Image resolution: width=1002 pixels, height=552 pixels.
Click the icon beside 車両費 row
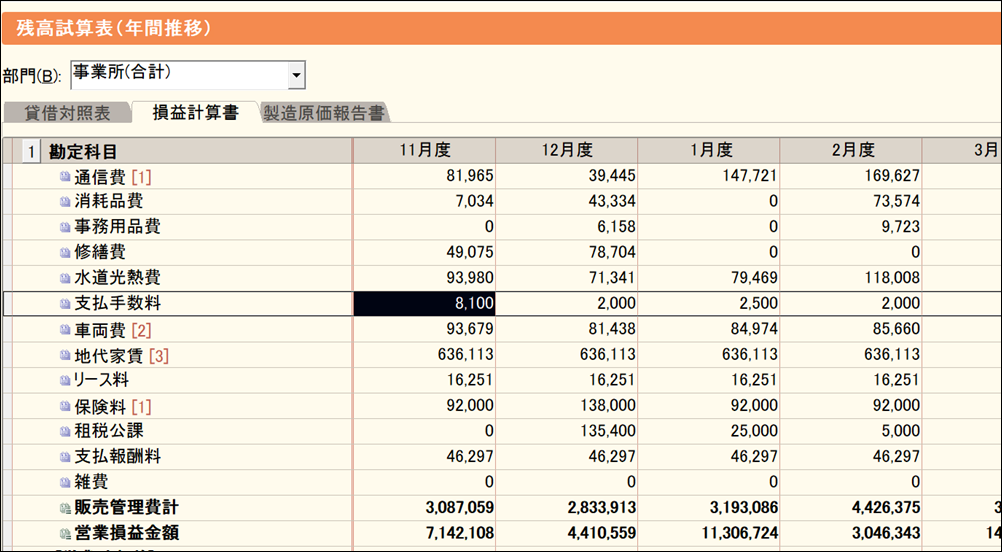click(x=65, y=330)
